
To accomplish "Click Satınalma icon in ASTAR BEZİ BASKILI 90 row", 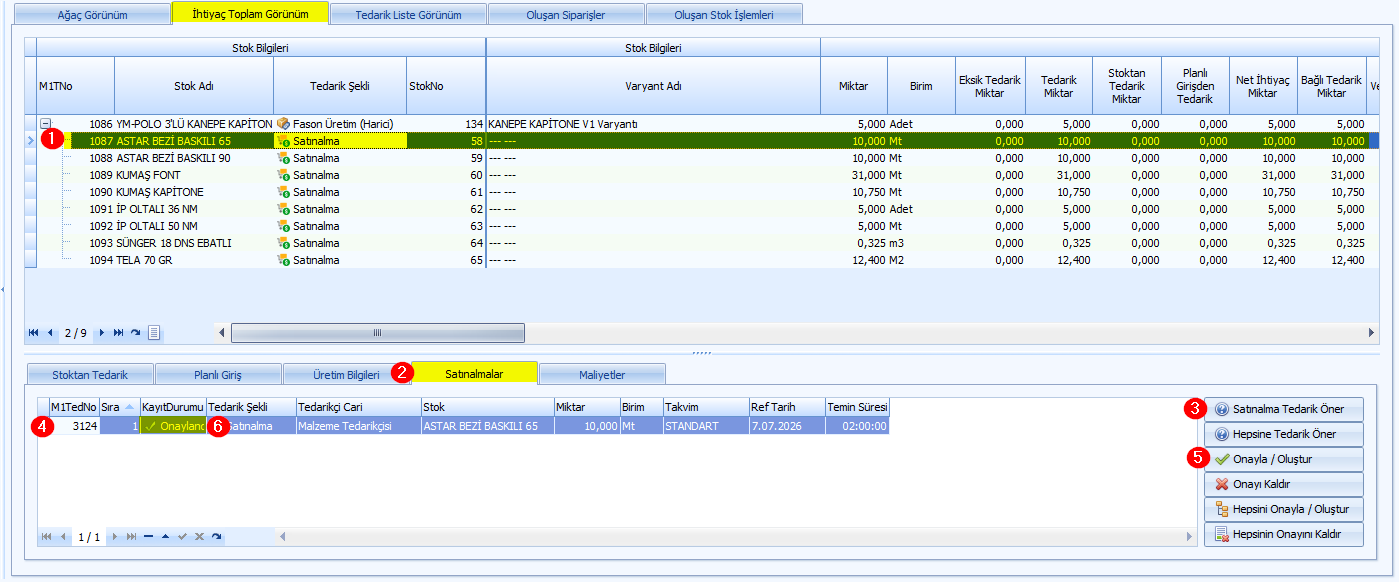I will coord(283,158).
